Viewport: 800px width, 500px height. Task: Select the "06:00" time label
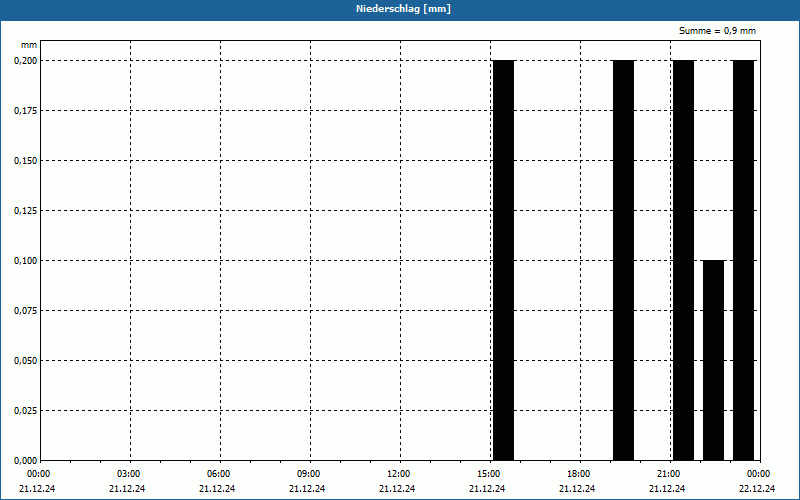click(x=218, y=474)
